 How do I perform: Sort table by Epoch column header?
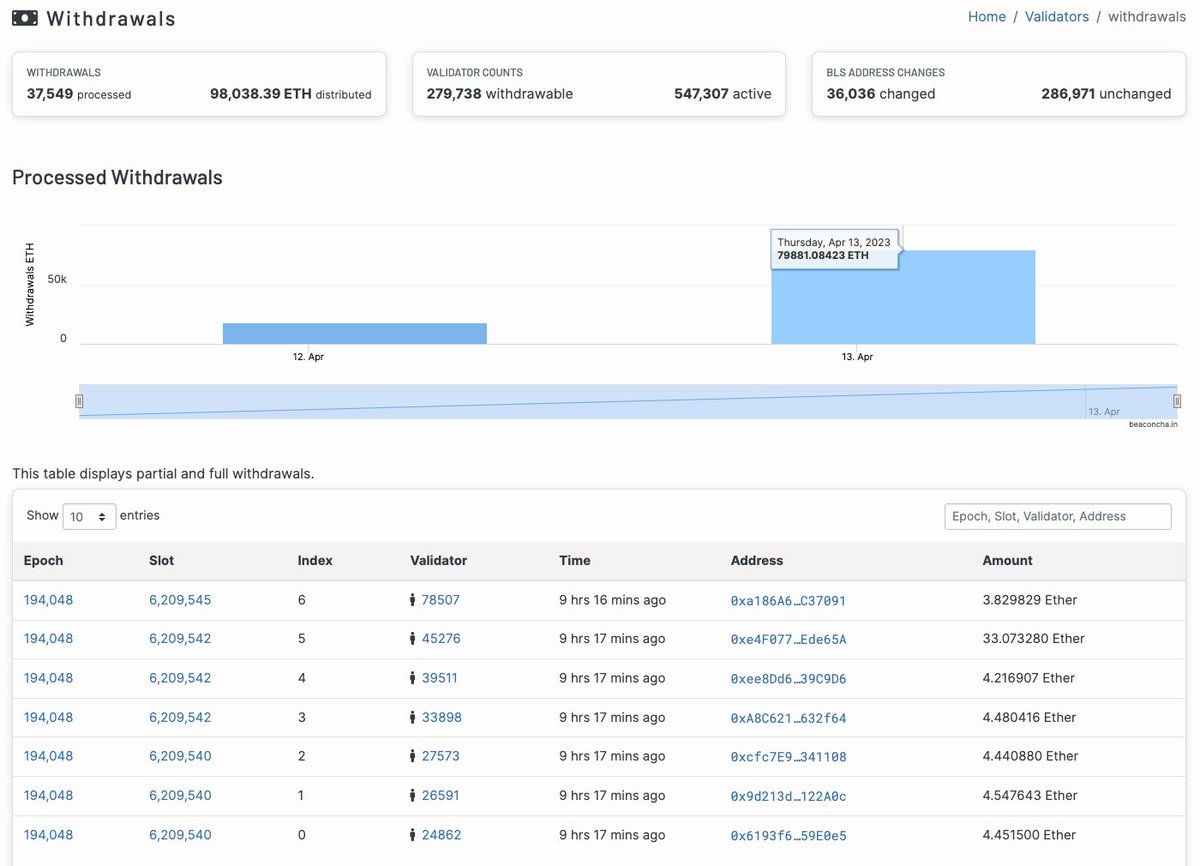click(44, 561)
